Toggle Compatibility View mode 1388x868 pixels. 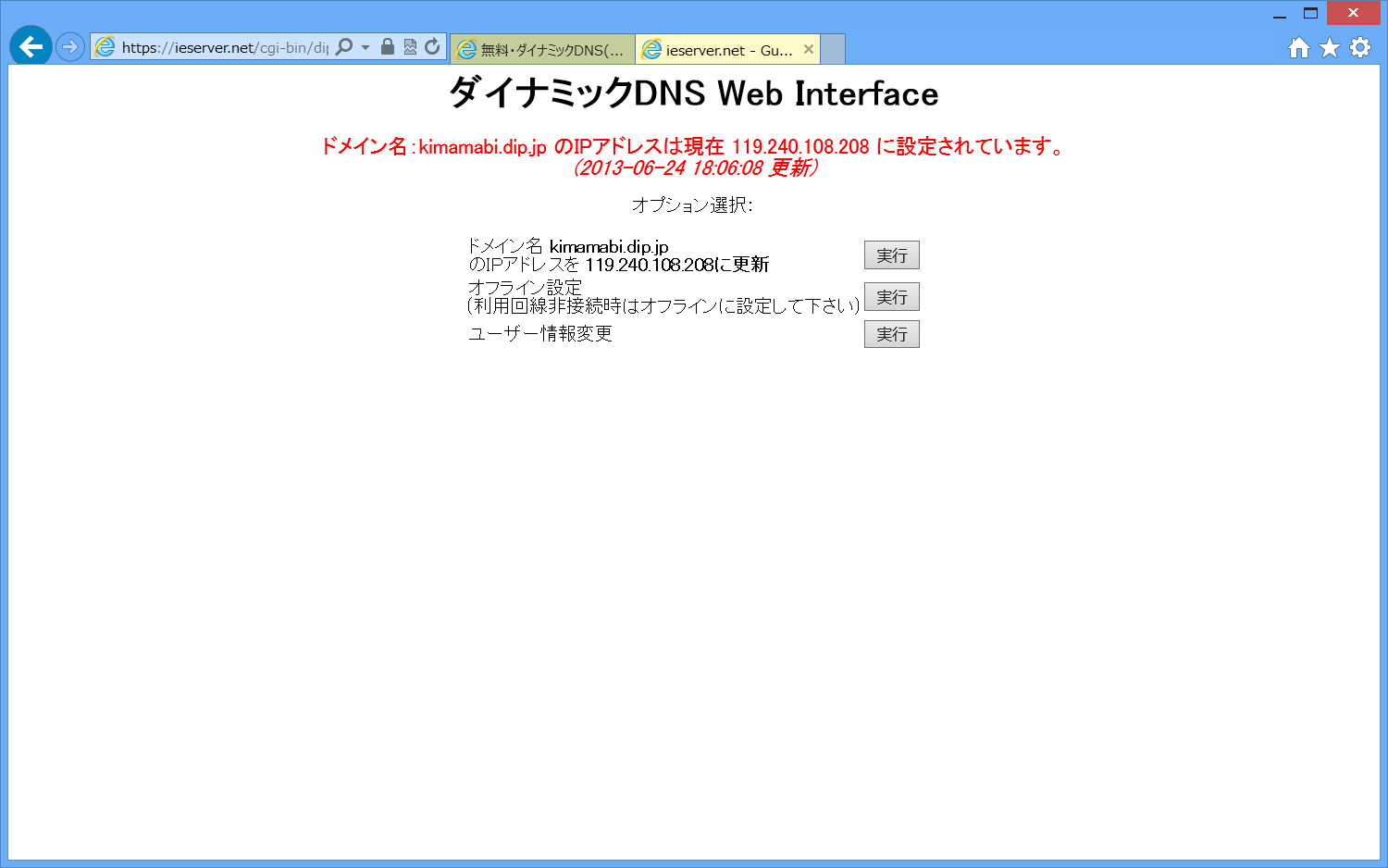point(409,45)
